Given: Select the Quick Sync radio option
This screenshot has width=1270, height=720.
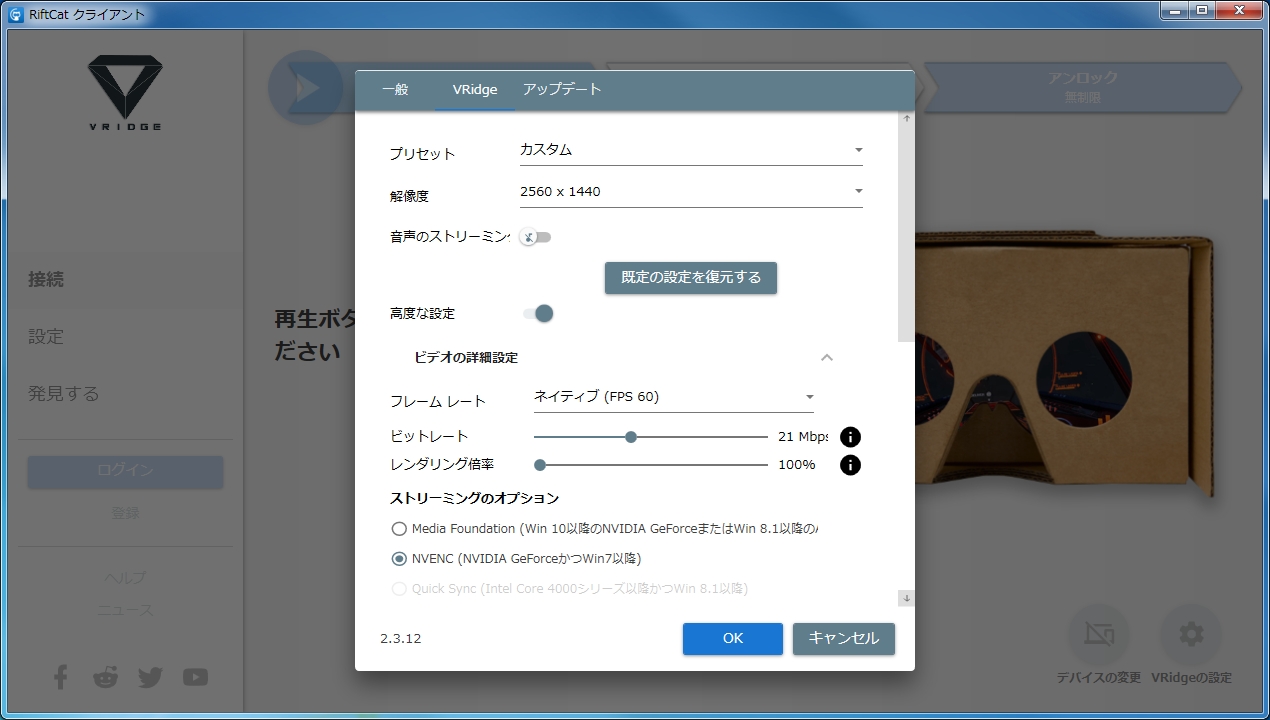Looking at the screenshot, I should 399,589.
